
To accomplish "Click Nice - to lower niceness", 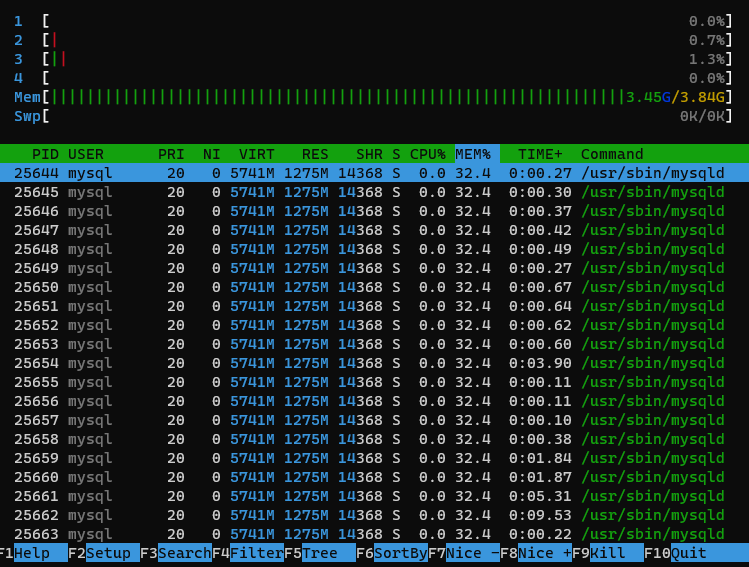I will tap(473, 553).
